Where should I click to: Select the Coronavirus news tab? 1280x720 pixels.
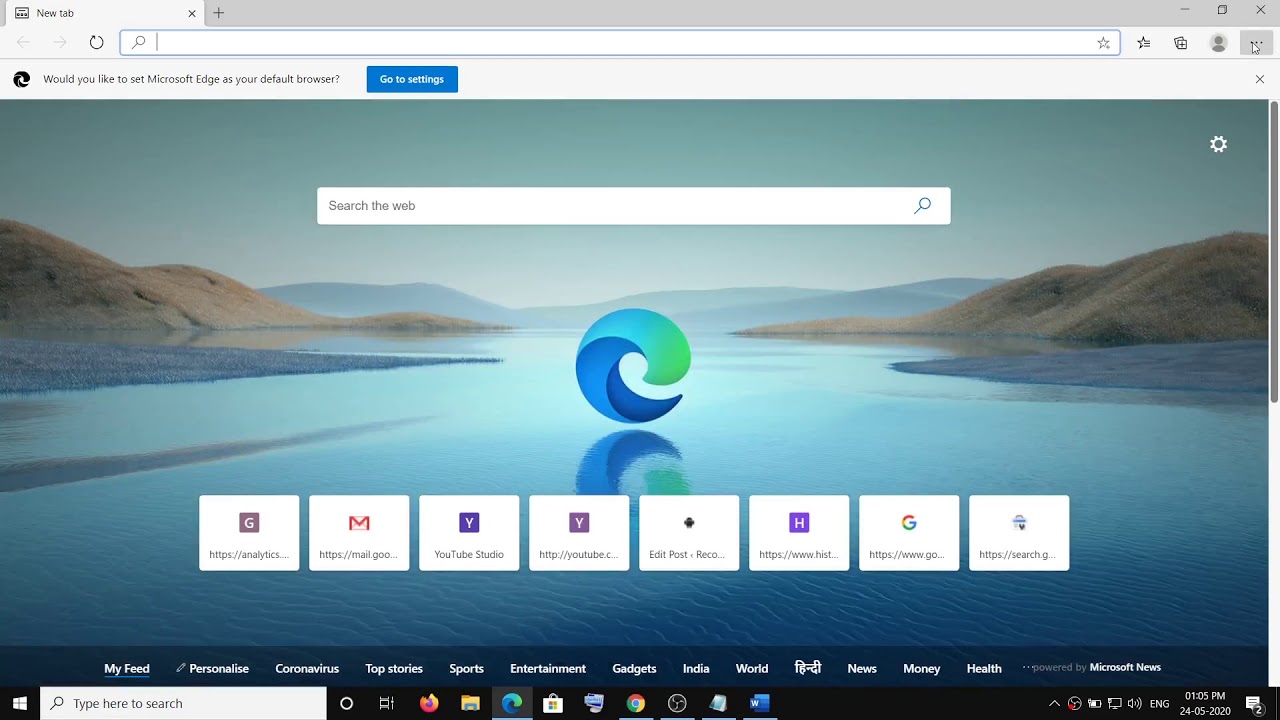[x=307, y=668]
